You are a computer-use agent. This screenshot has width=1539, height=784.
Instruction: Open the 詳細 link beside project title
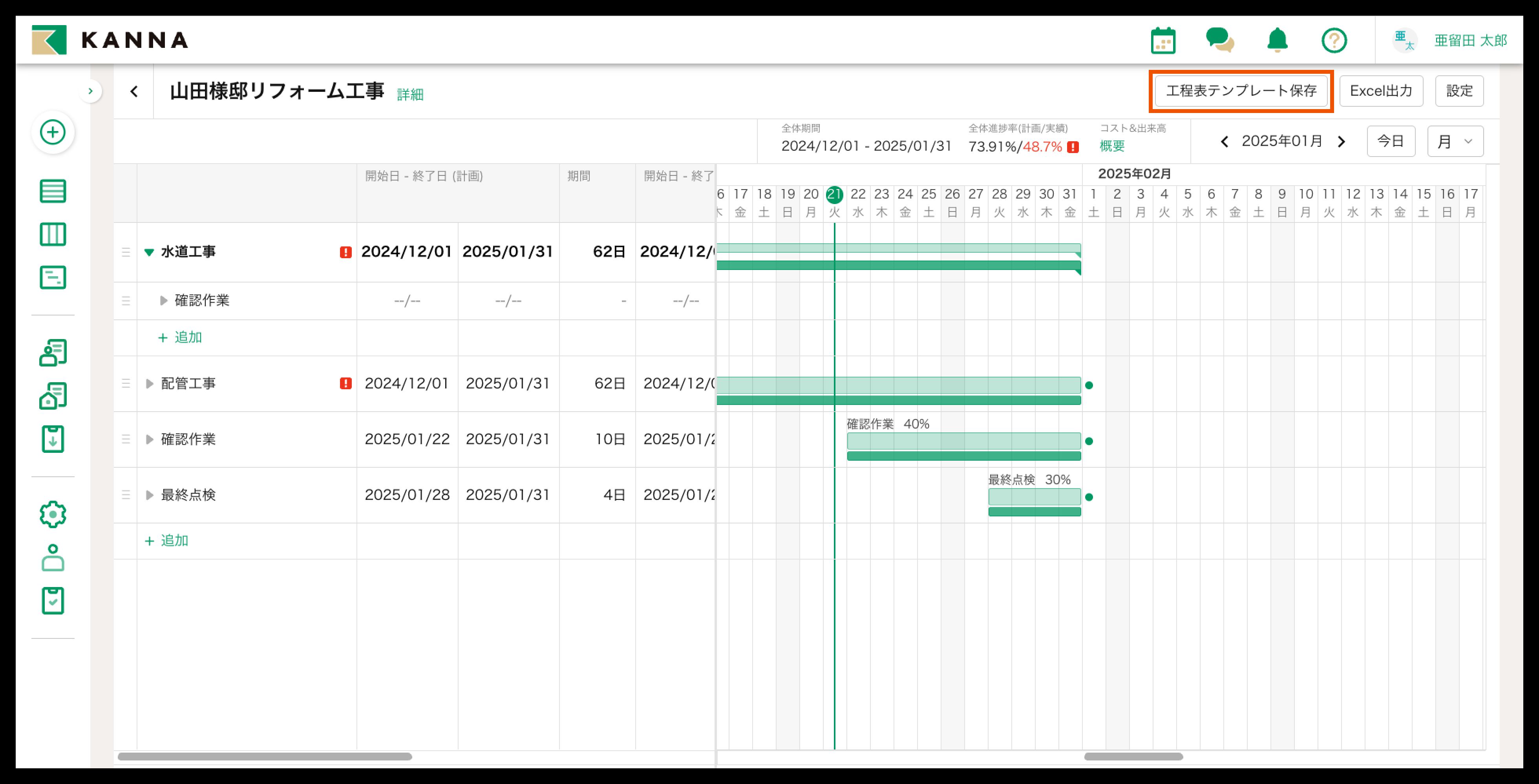point(410,94)
